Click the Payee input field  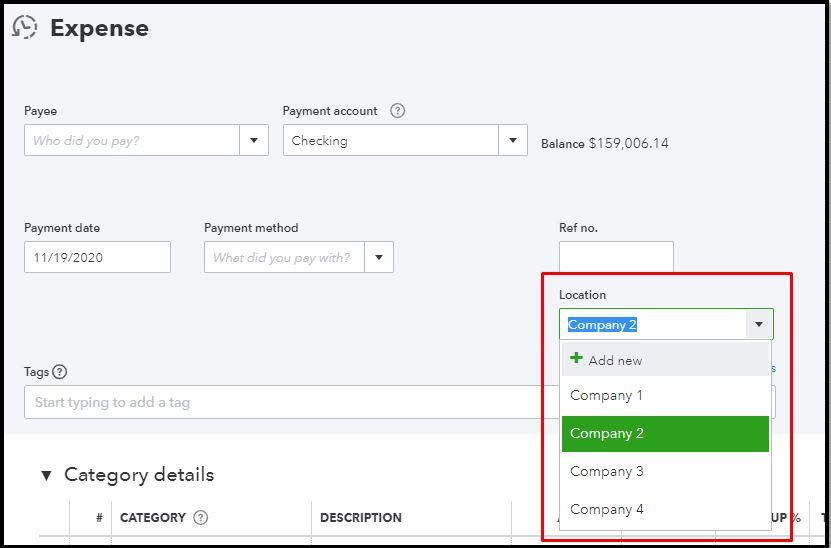132,140
